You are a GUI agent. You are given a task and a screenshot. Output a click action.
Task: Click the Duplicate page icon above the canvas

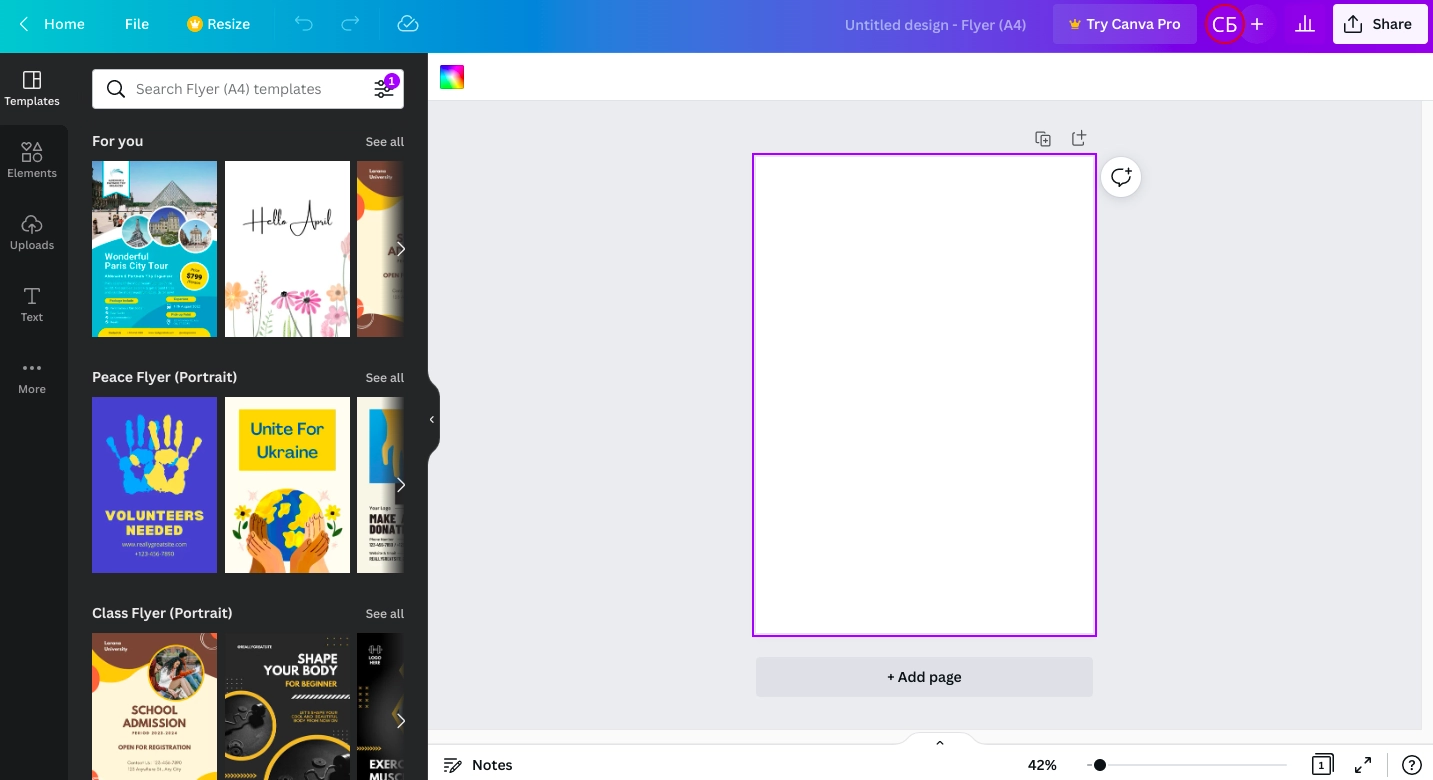pos(1043,138)
